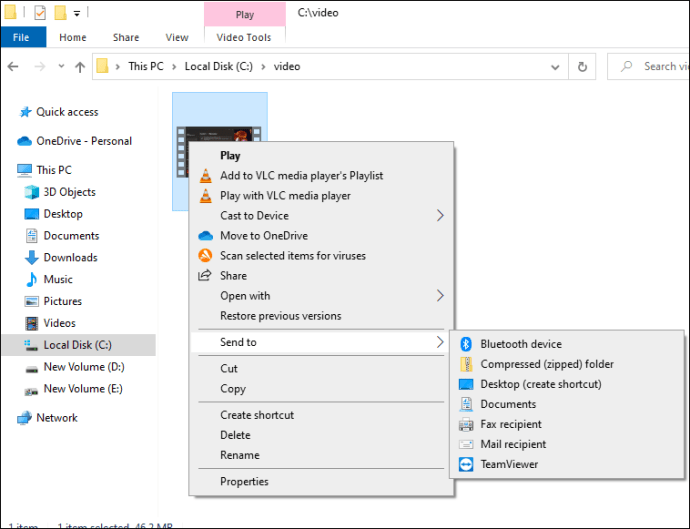Choose Properties from the context menu
Image resolution: width=690 pixels, height=529 pixels.
pyautogui.click(x=244, y=482)
